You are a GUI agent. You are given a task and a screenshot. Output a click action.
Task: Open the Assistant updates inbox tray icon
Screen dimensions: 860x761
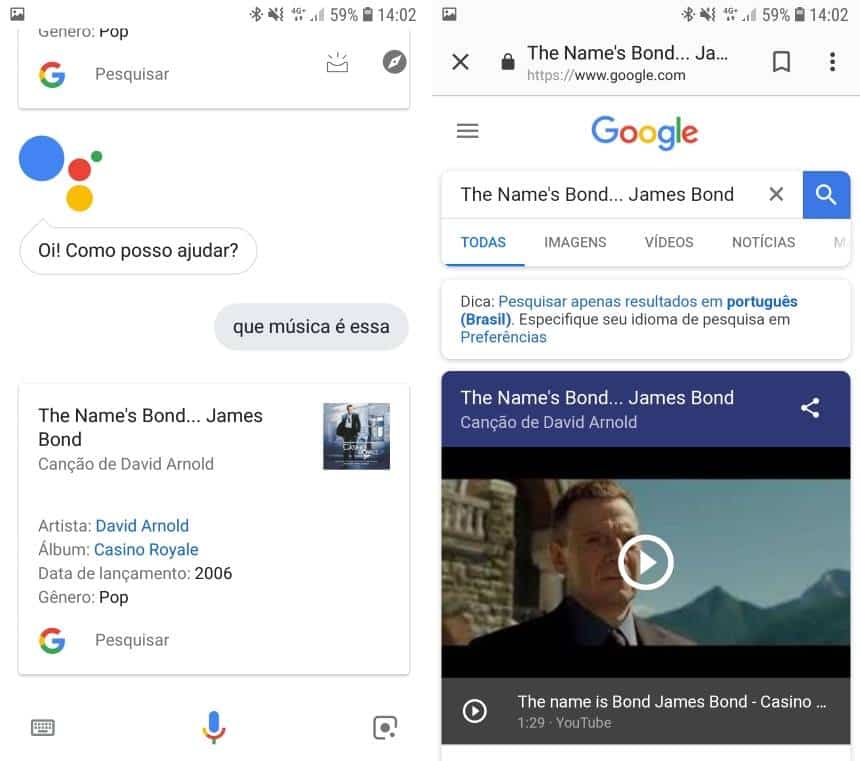337,63
